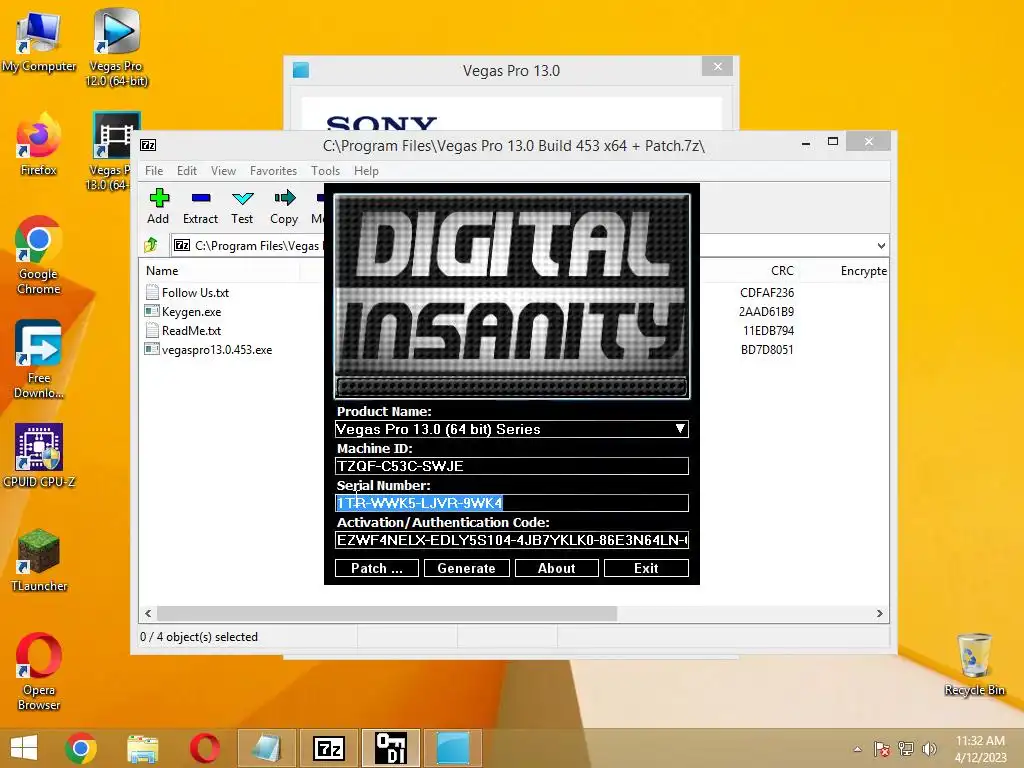1024x768 pixels.
Task: Select the Google Chrome desktop icon
Action: point(39,255)
